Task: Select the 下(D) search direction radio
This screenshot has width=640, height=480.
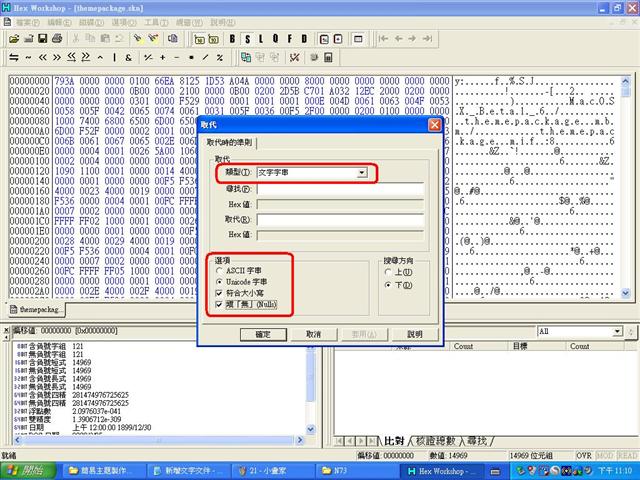Action: pos(398,285)
